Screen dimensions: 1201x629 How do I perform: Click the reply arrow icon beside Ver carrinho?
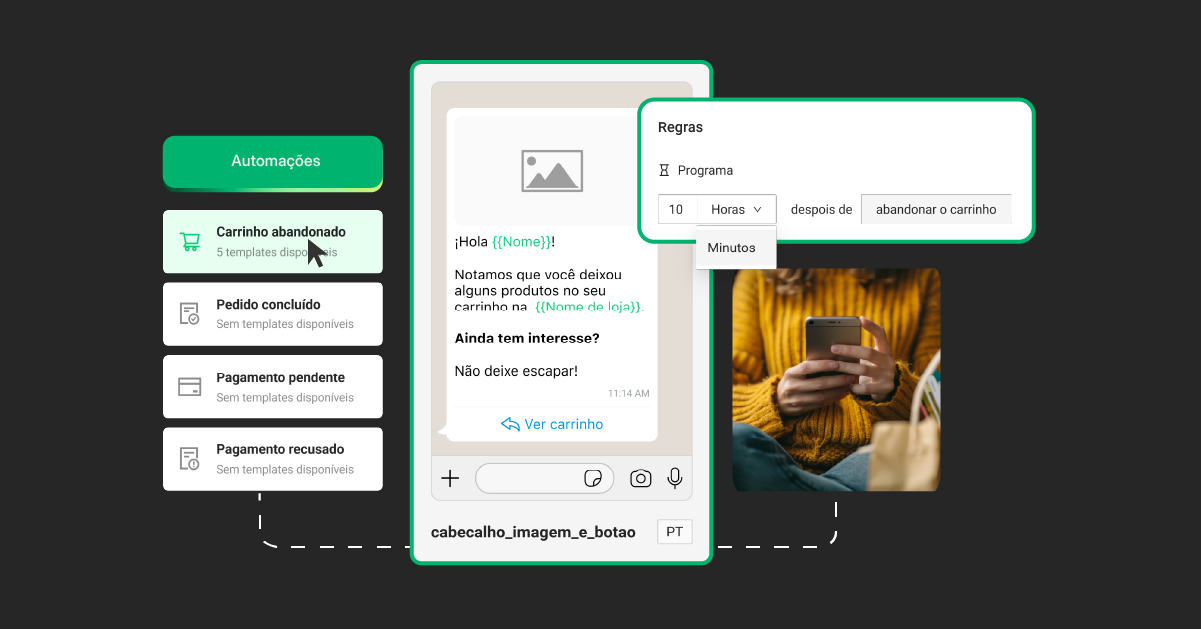click(x=510, y=424)
